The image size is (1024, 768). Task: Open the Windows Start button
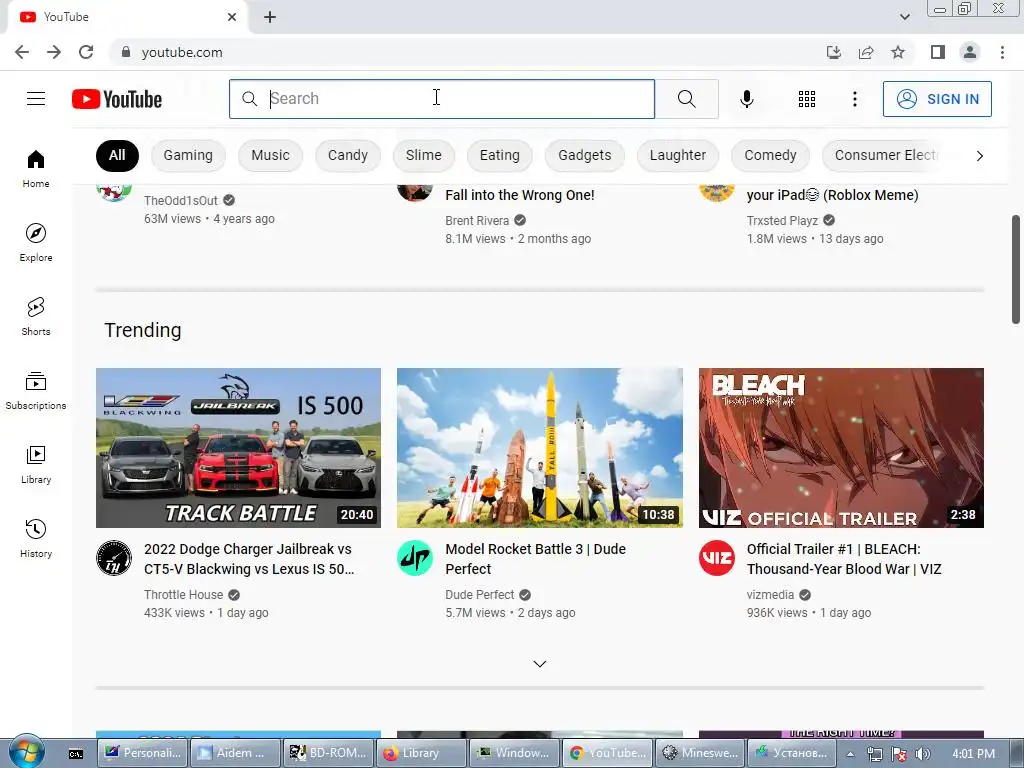(x=27, y=751)
